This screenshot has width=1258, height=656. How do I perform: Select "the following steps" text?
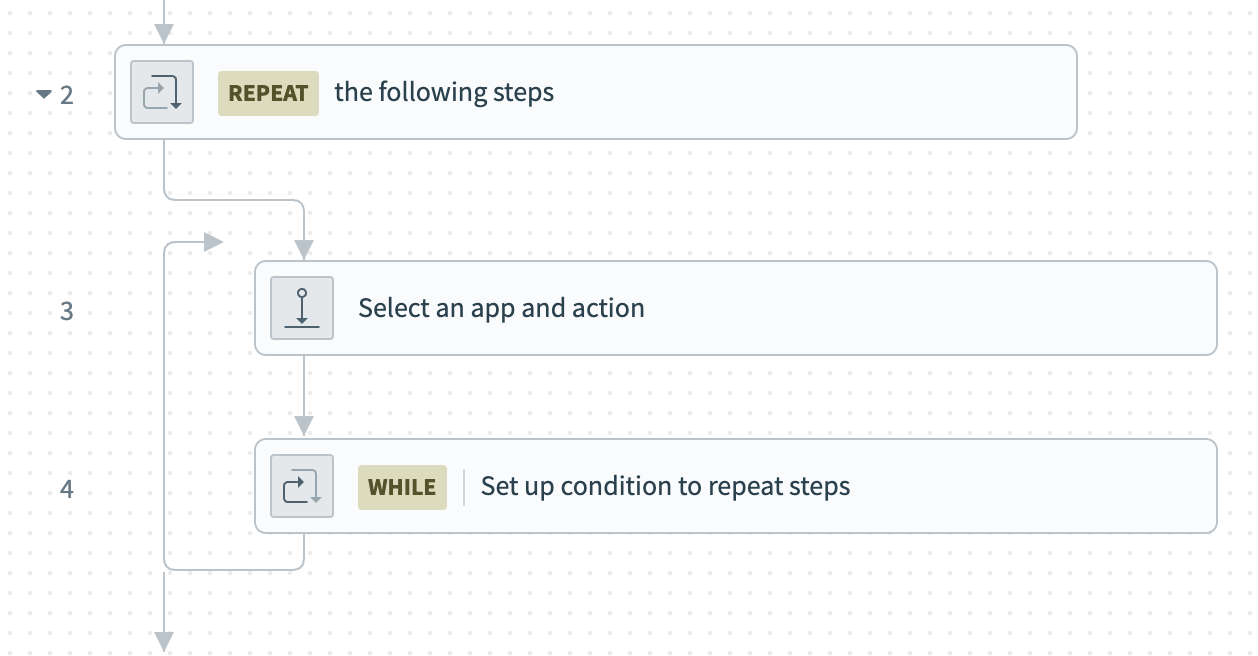click(444, 93)
